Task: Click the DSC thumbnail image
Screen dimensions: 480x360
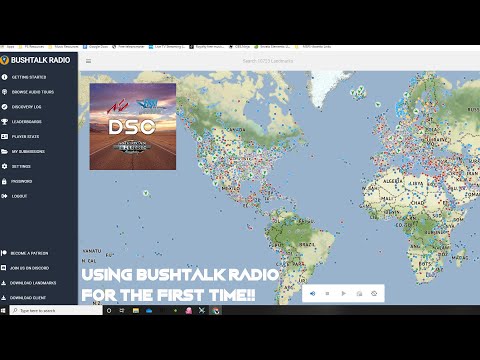Action: point(133,127)
